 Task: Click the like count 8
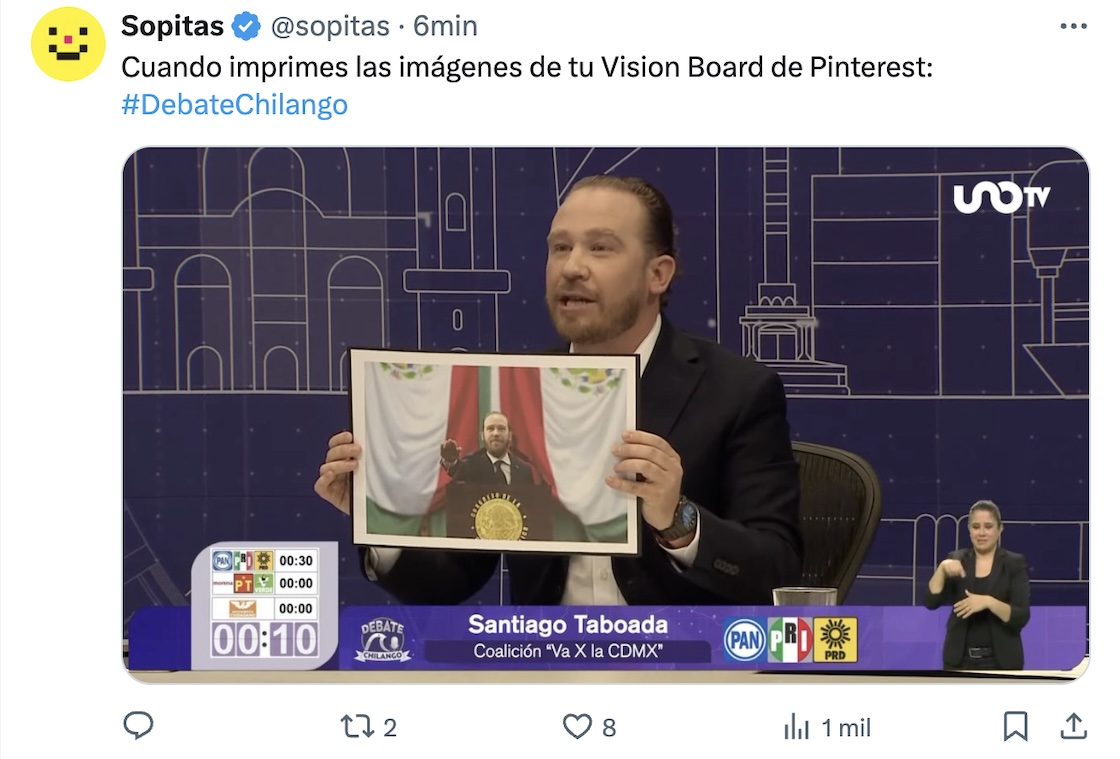[609, 728]
